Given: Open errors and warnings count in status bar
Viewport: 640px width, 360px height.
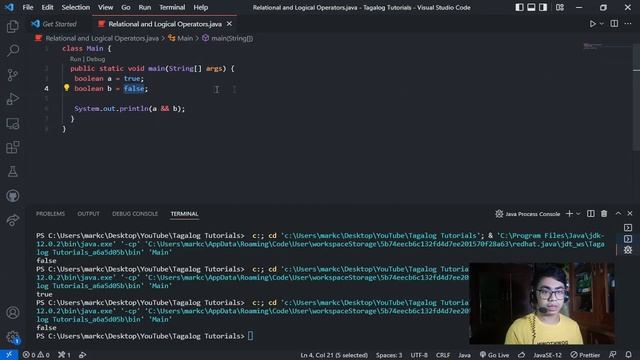Looking at the screenshot, I should [x=36, y=355].
